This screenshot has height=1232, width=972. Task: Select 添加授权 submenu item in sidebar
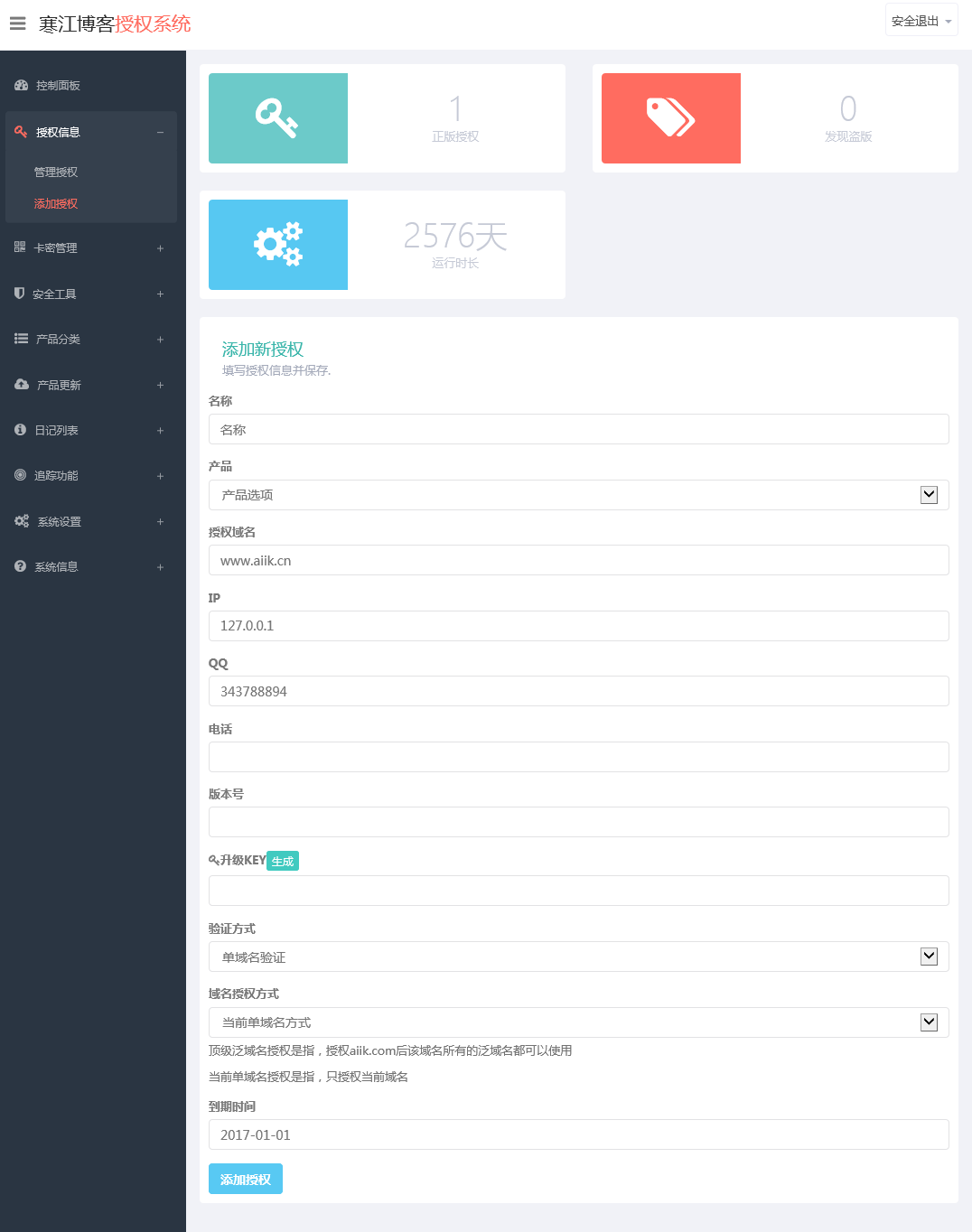[x=56, y=203]
